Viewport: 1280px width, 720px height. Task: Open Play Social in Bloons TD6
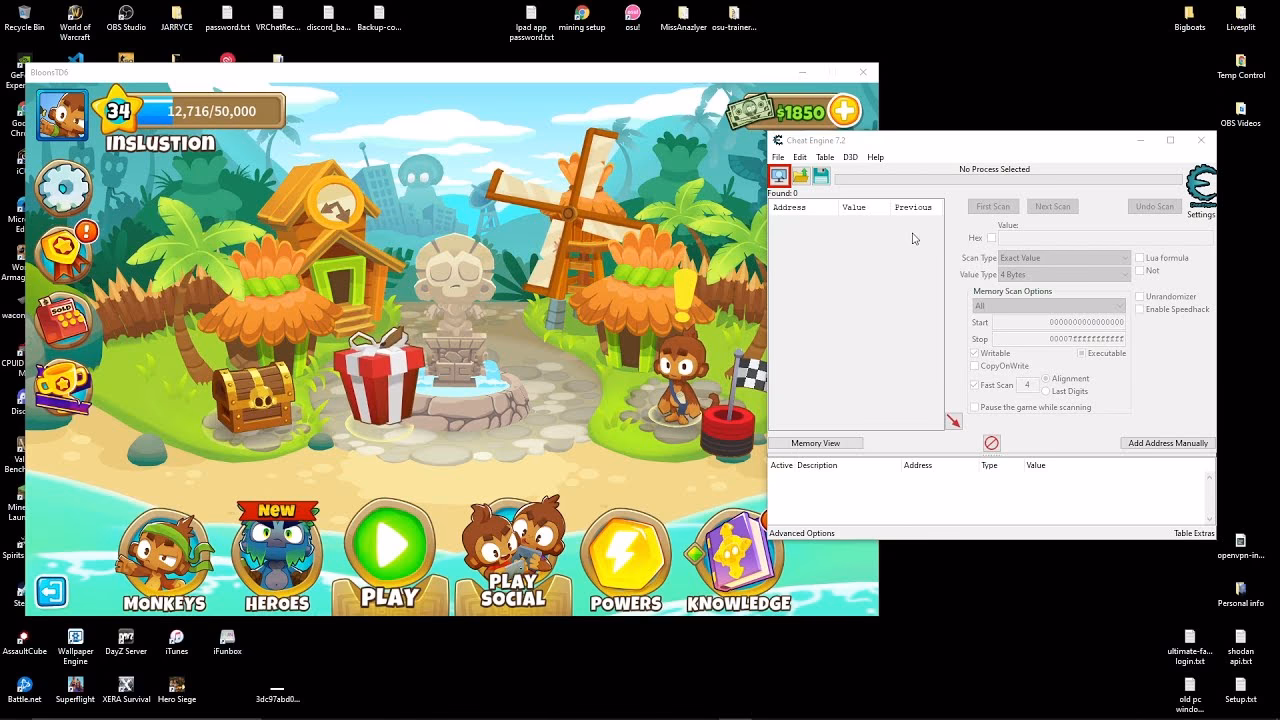[x=513, y=554]
